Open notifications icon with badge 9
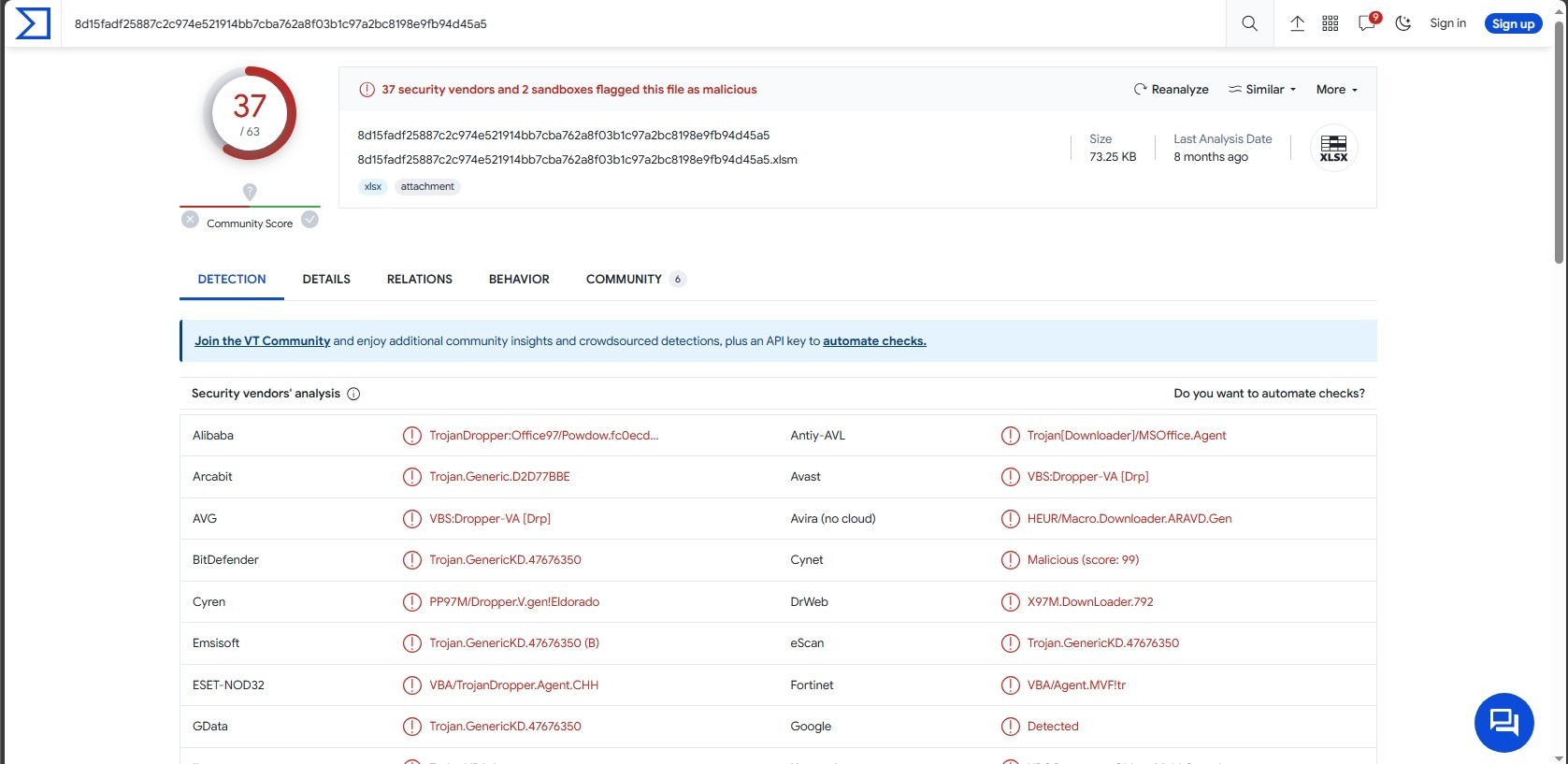 [x=1368, y=22]
